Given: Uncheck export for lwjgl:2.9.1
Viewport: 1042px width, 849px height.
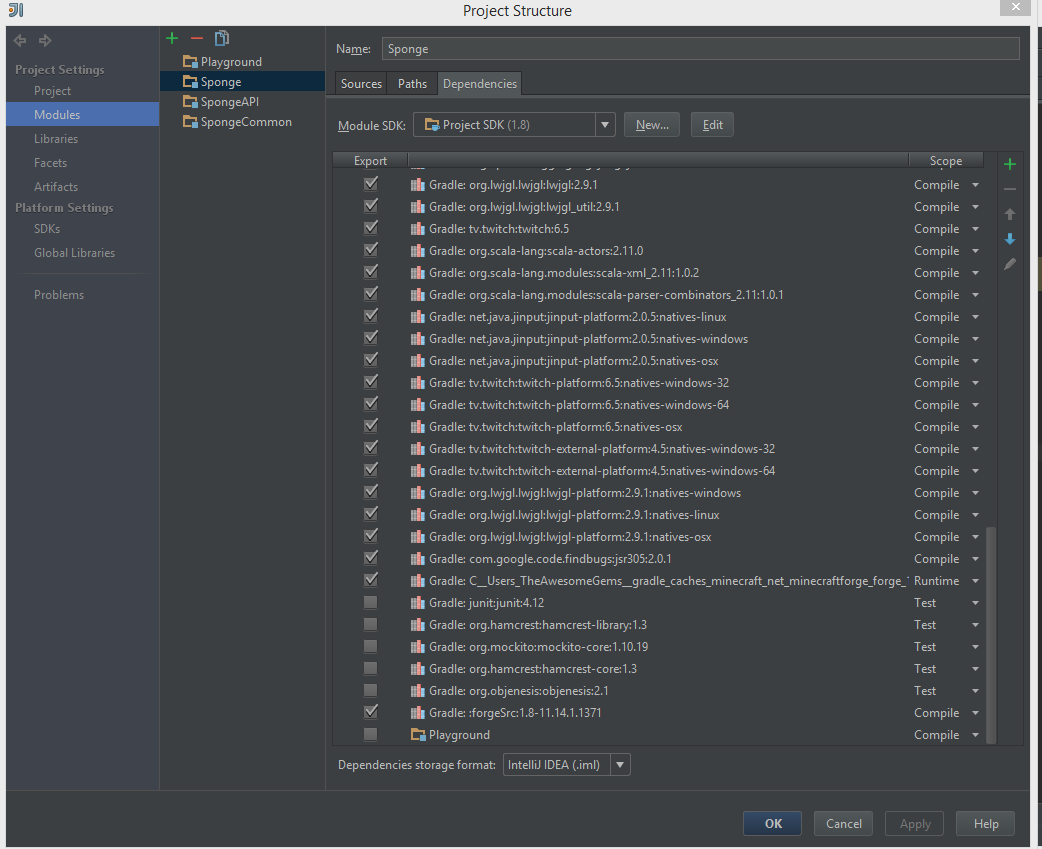Looking at the screenshot, I should click(371, 184).
